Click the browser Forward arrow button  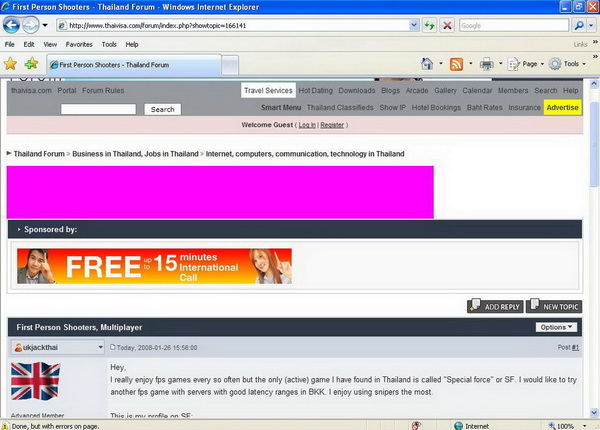click(30, 26)
